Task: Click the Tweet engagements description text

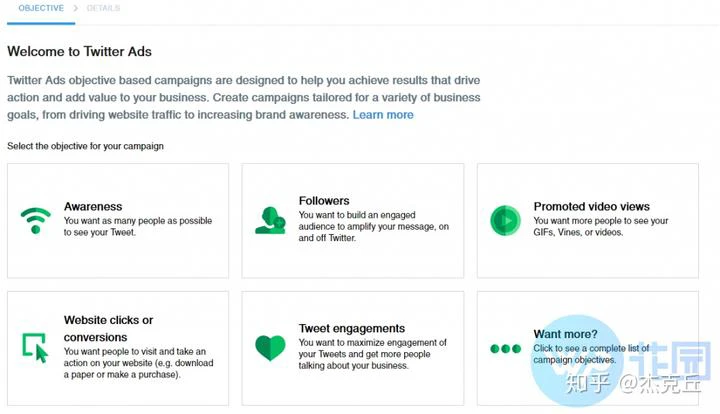Action: click(372, 354)
